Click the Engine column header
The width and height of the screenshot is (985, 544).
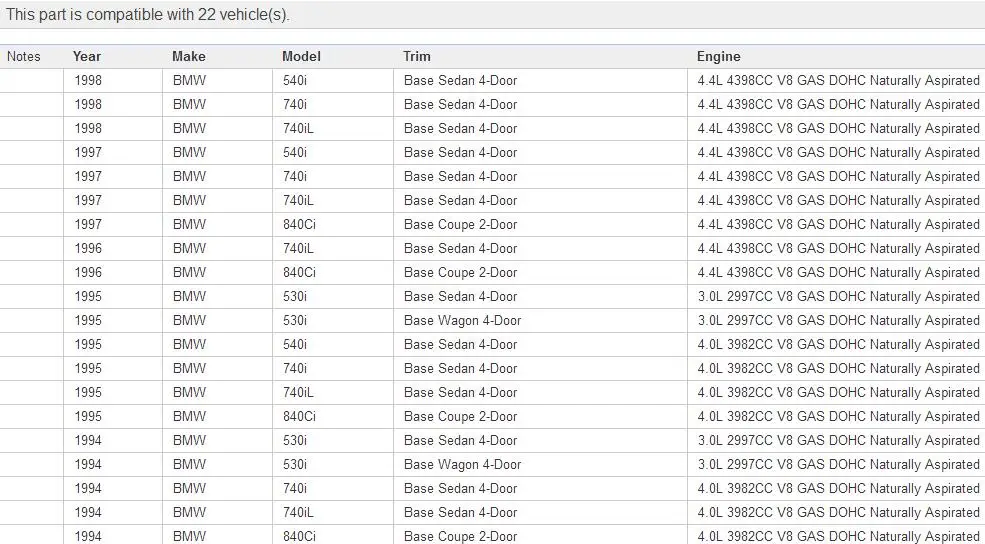tap(719, 57)
